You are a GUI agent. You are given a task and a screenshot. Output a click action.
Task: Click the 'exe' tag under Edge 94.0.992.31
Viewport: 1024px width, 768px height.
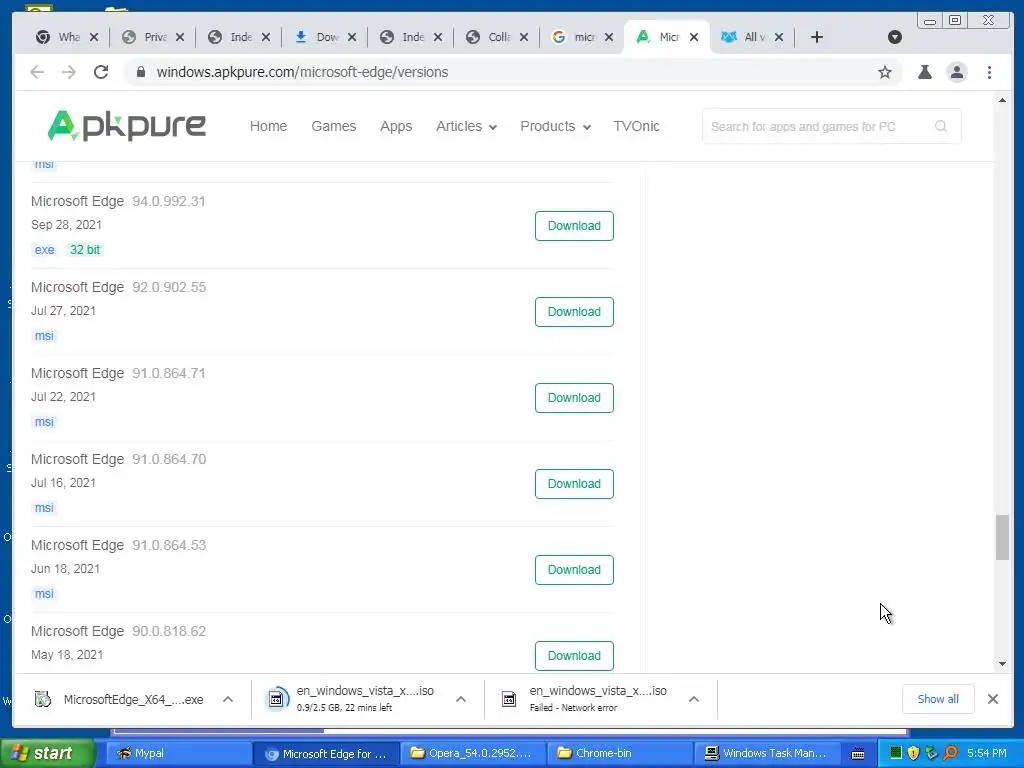click(x=44, y=249)
